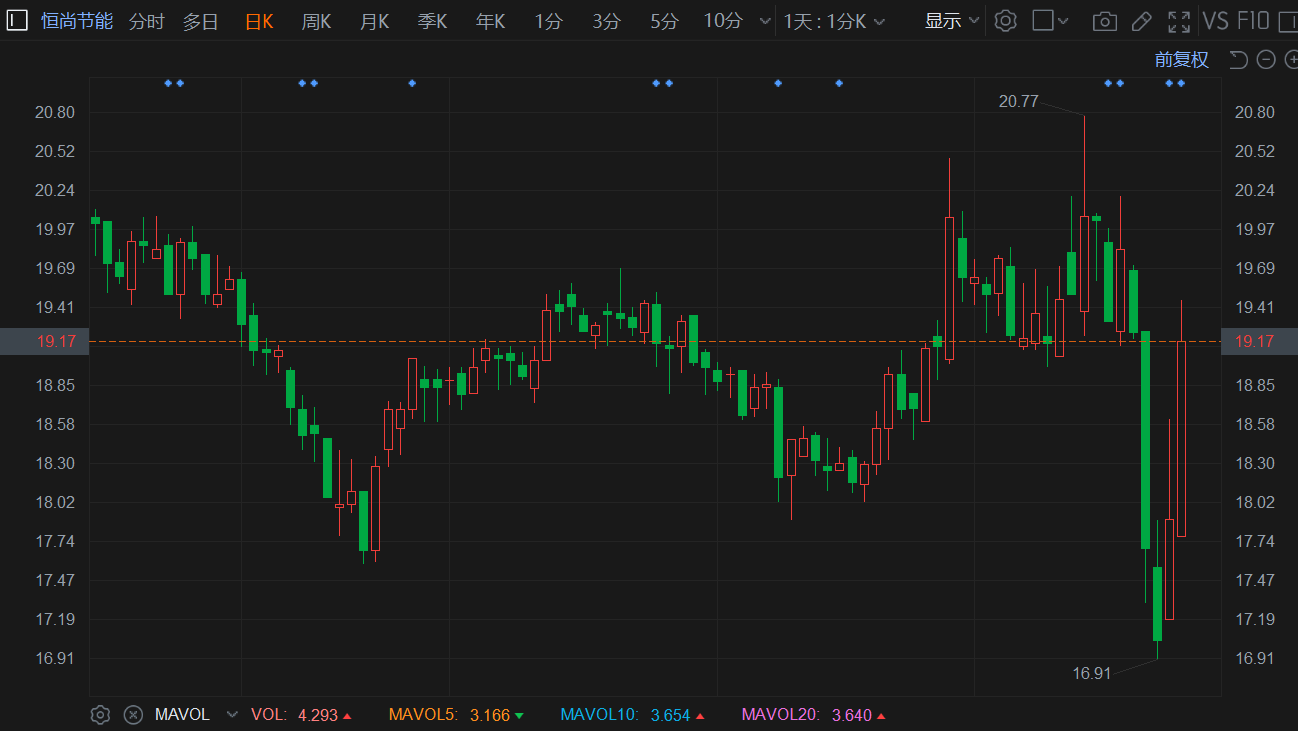Click 17.47 on the right price axis
Screen dimensions: 1298x731
(x=1255, y=580)
